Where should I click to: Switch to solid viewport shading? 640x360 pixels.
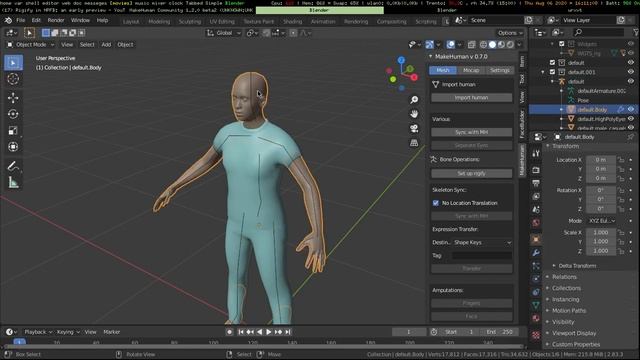(493, 44)
